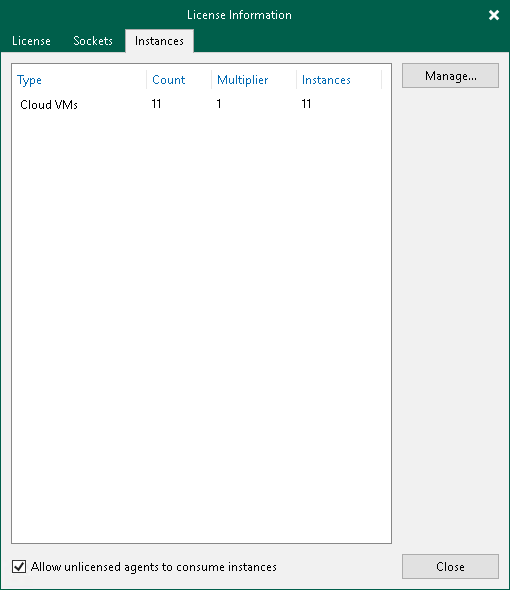The width and height of the screenshot is (510, 590).
Task: Open the Sockets tab
Action: (93, 41)
